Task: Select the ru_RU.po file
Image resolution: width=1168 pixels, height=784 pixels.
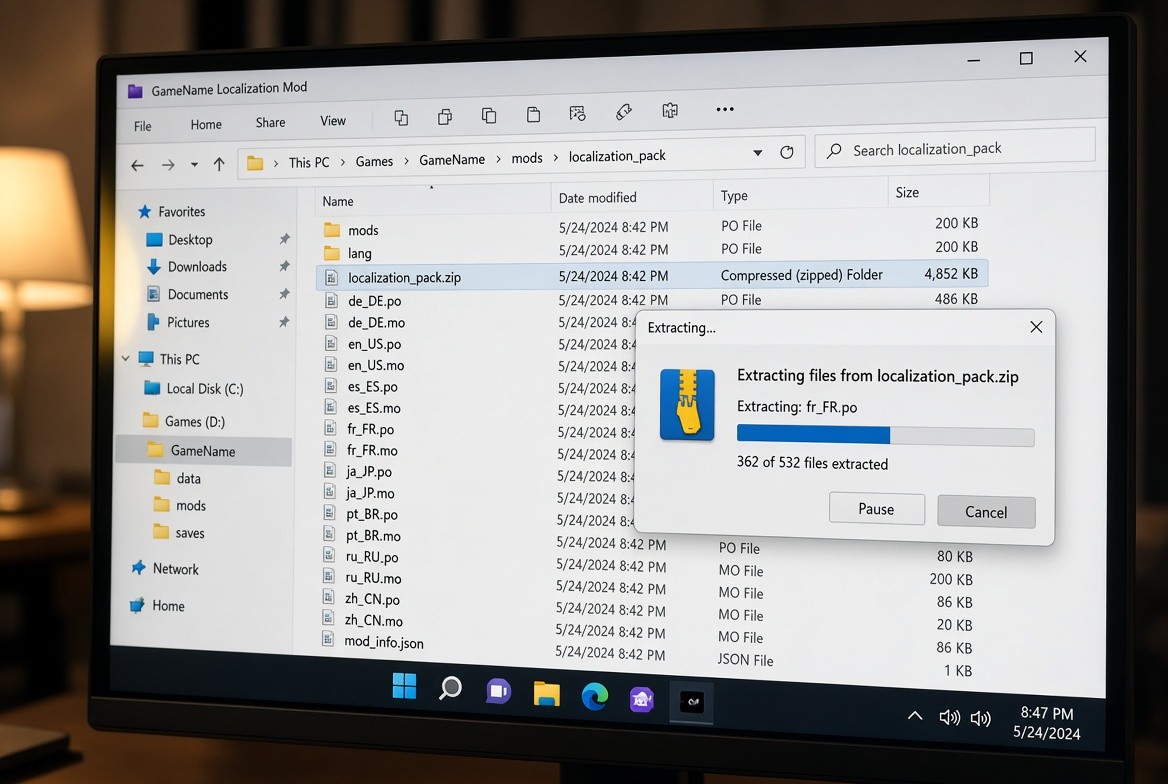Action: [x=372, y=557]
